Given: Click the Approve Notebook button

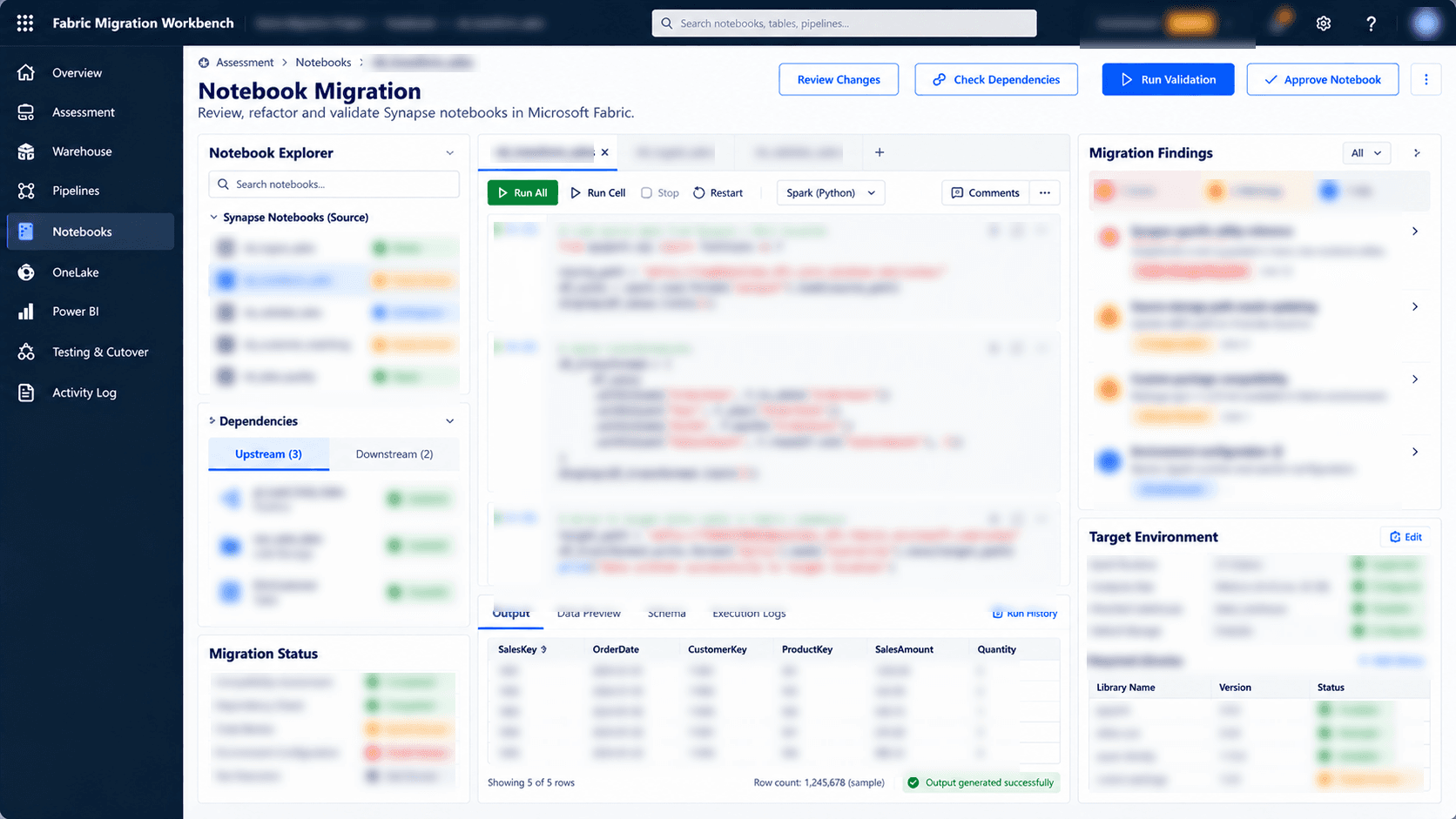Looking at the screenshot, I should [x=1323, y=79].
